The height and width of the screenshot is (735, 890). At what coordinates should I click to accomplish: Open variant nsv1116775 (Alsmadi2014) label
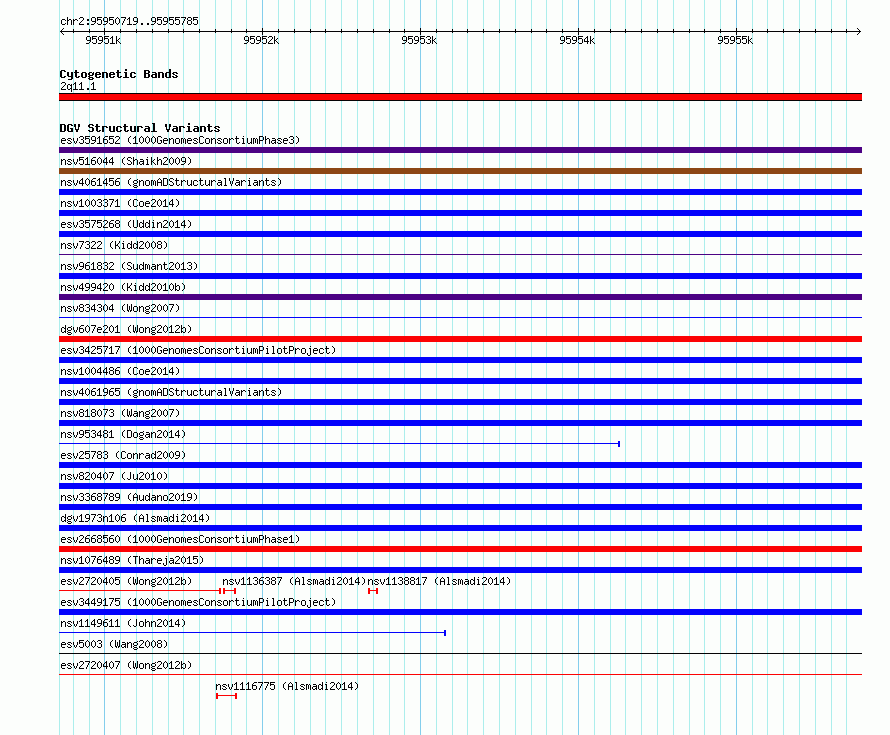point(287,686)
